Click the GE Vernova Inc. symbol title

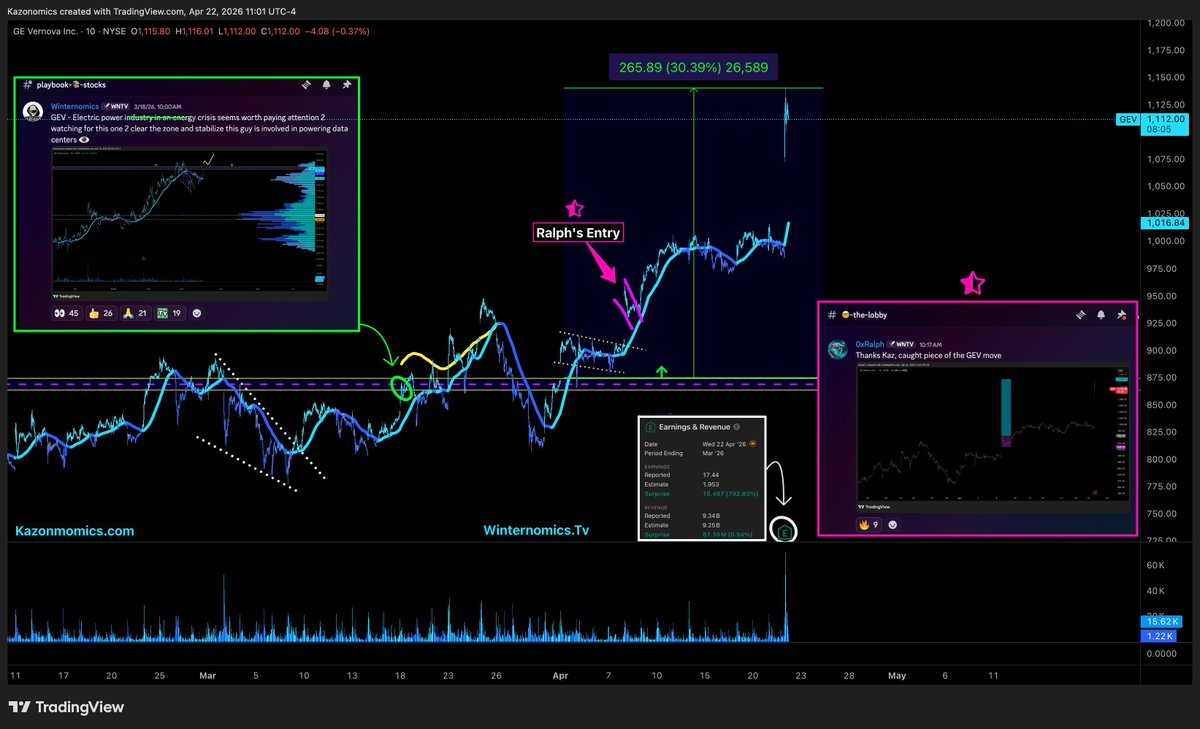tap(46, 31)
